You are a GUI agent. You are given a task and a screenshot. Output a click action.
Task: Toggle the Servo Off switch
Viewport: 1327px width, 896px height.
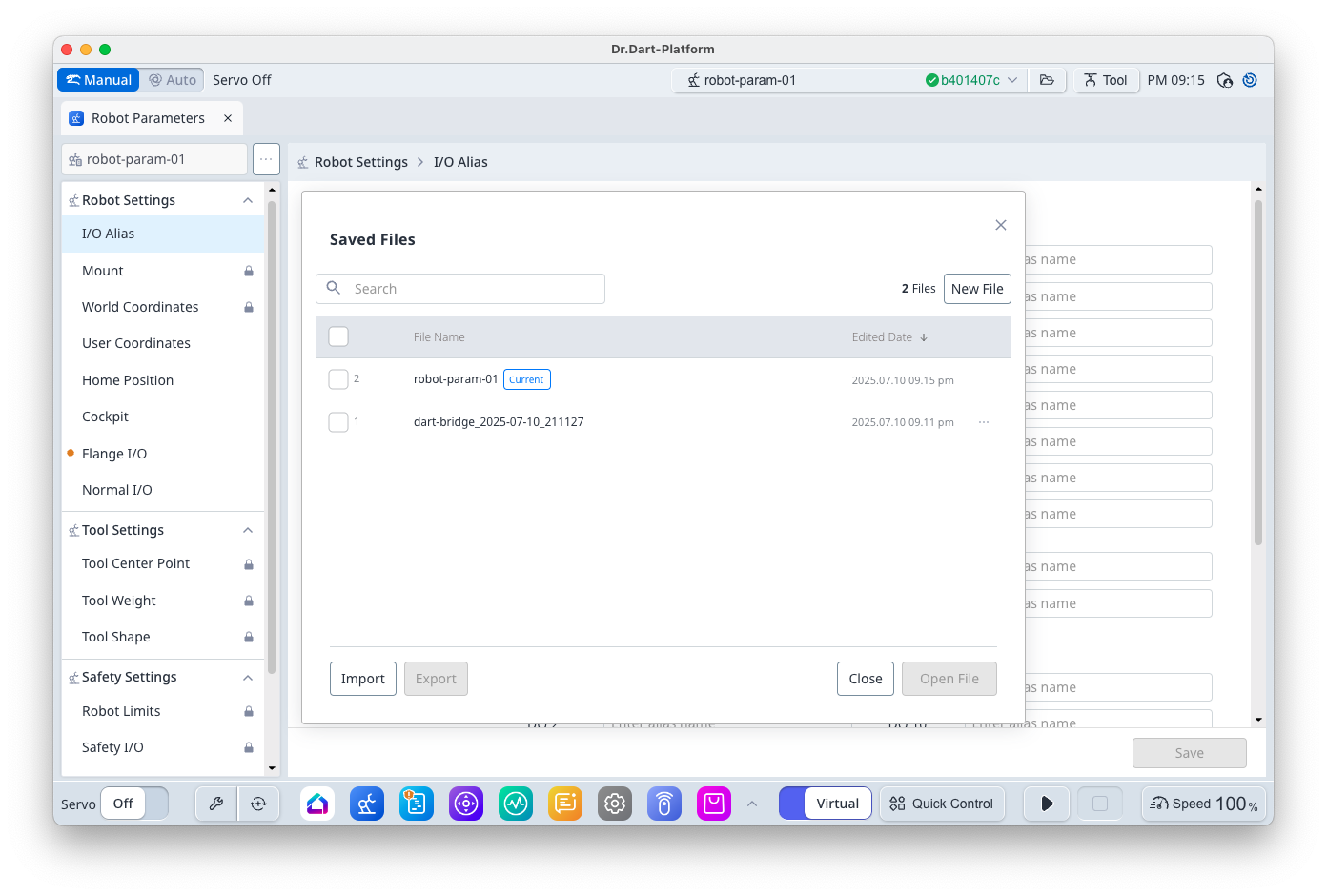134,804
